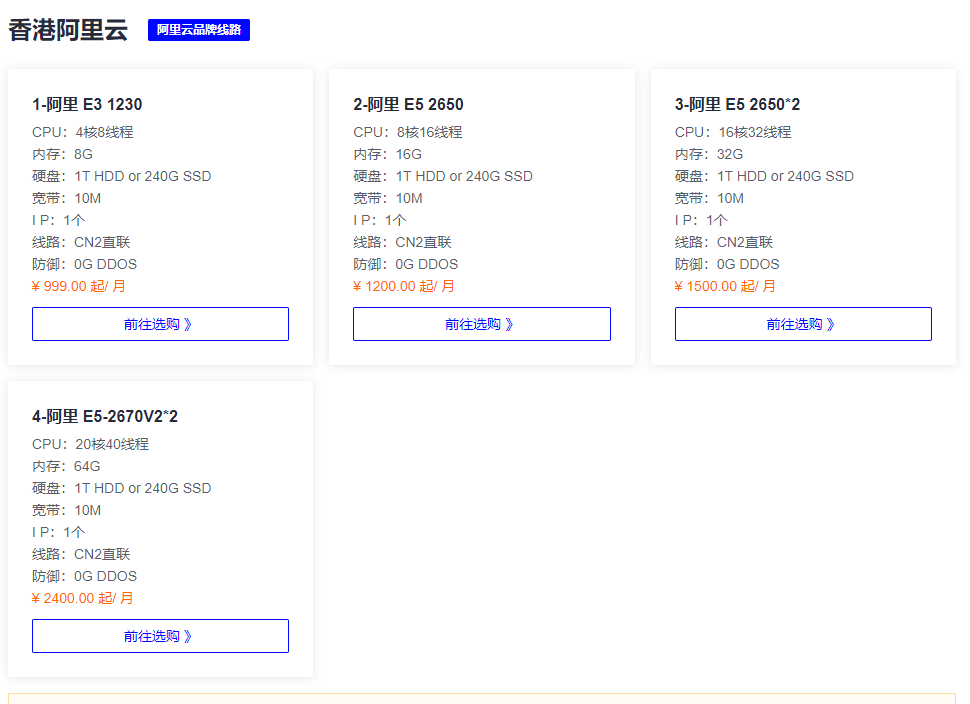970x704 pixels.
Task: Click 前往选购 under 4-阿里 E5-2670V2*2
Action: click(x=160, y=636)
